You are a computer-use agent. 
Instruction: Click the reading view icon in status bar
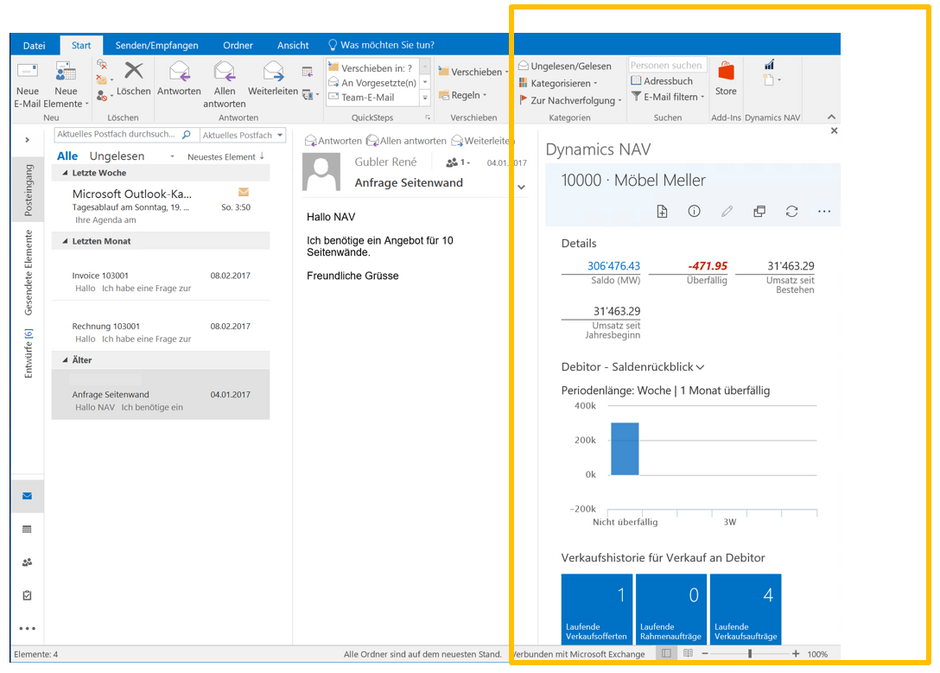coord(688,654)
